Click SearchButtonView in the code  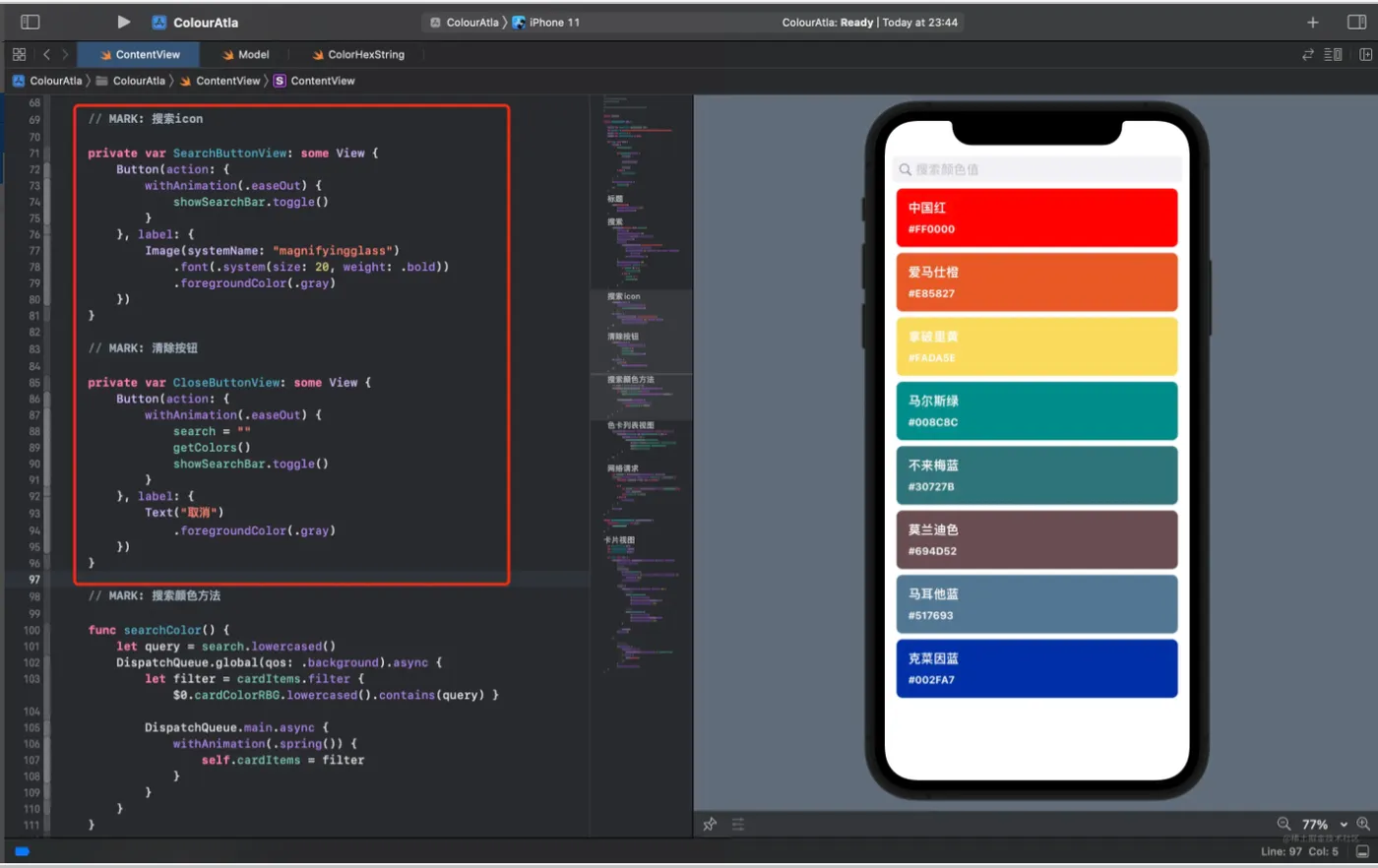230,154
